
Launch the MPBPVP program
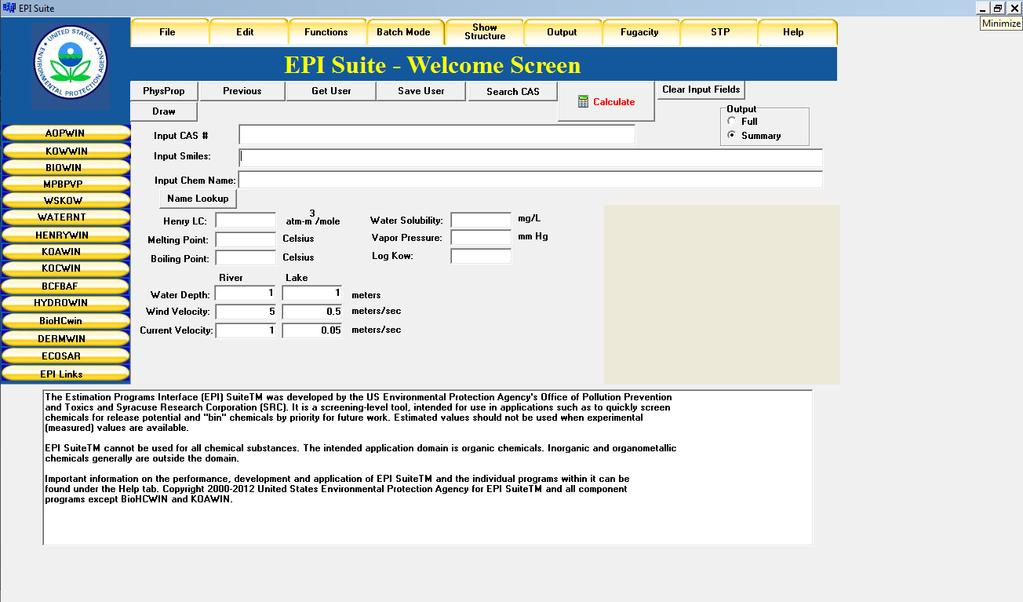click(65, 184)
